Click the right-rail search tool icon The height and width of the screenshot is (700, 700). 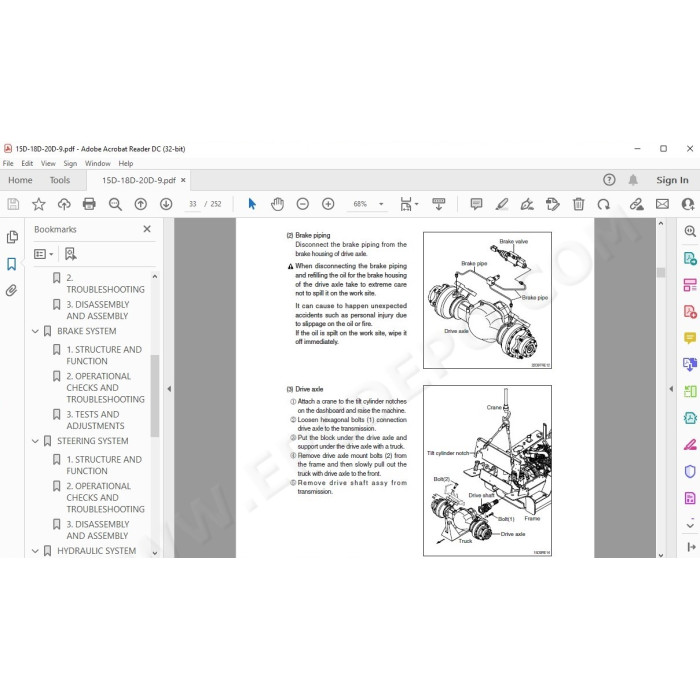690,231
